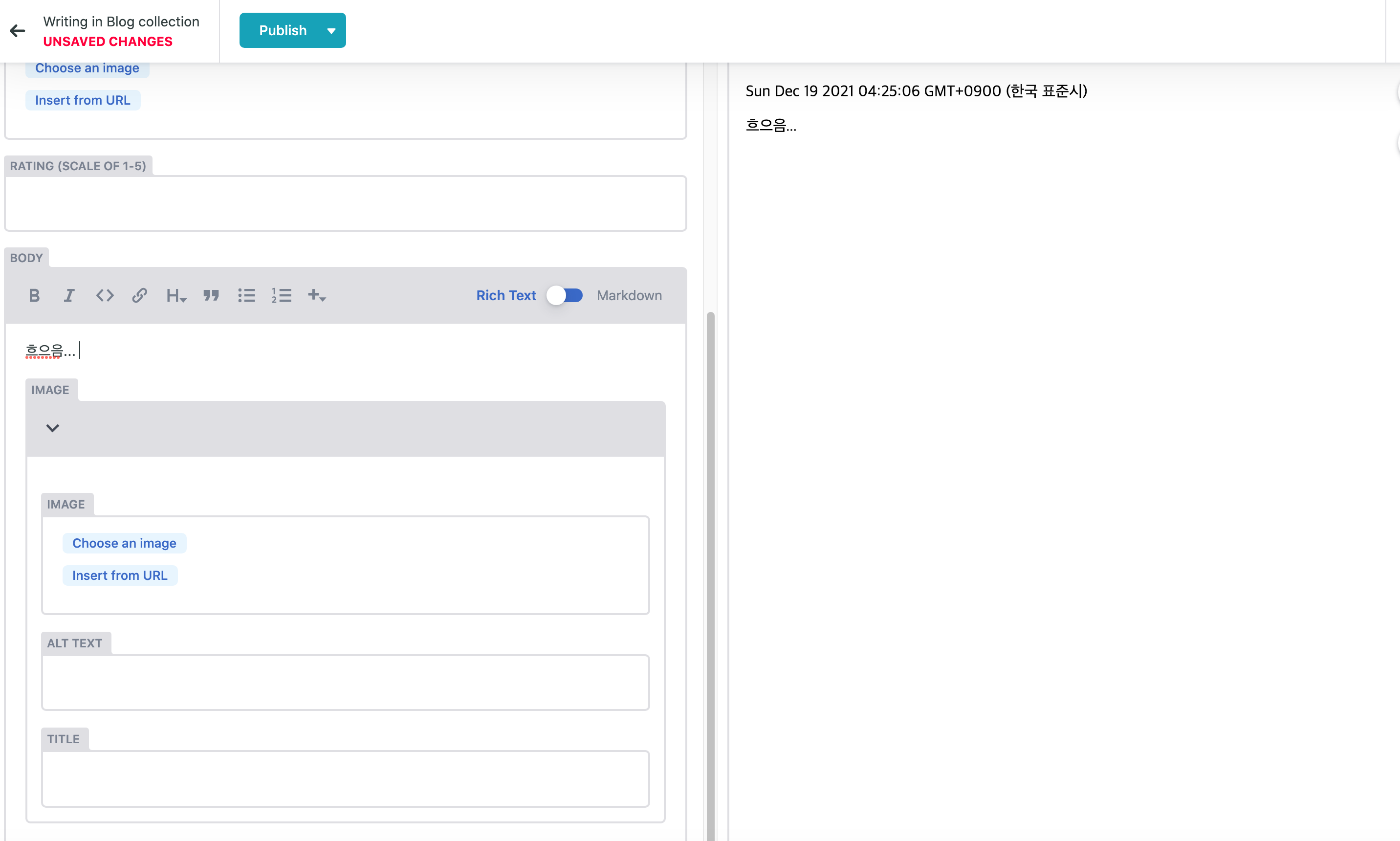Collapse the Image block with chevron

[x=53, y=428]
